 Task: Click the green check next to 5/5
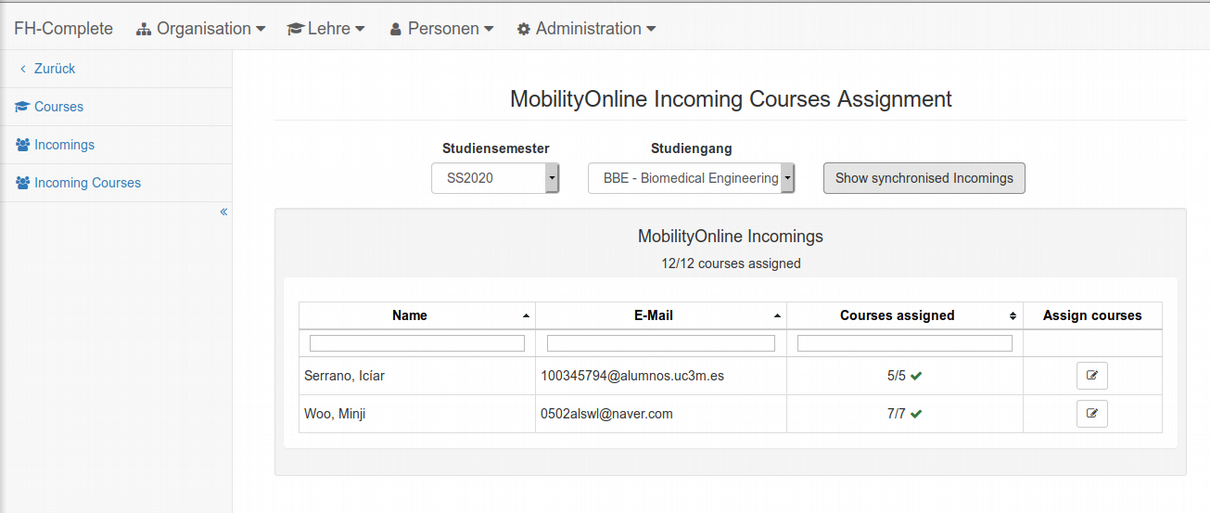click(x=916, y=377)
